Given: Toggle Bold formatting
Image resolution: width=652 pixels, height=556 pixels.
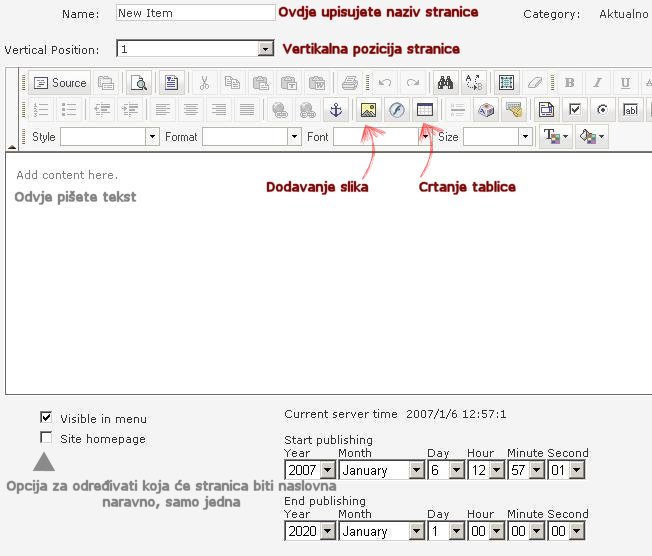Looking at the screenshot, I should 569,83.
